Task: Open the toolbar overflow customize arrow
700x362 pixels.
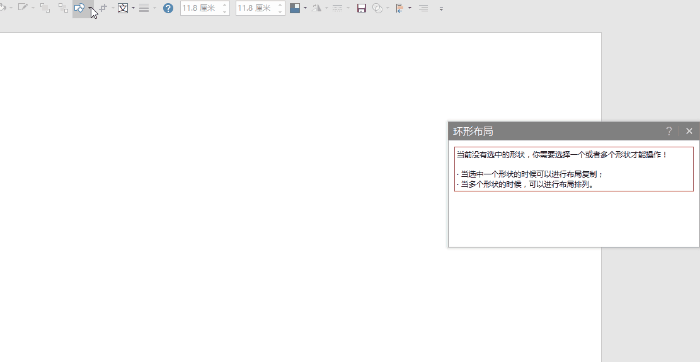Action: click(x=441, y=8)
